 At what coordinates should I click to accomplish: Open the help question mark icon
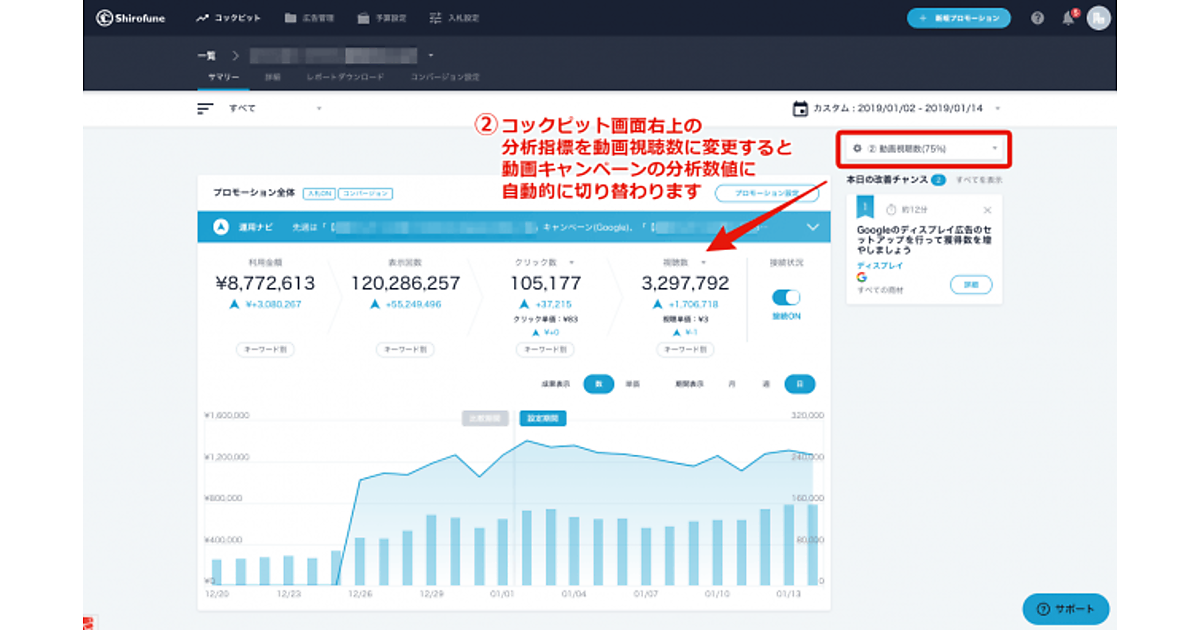point(1037,18)
